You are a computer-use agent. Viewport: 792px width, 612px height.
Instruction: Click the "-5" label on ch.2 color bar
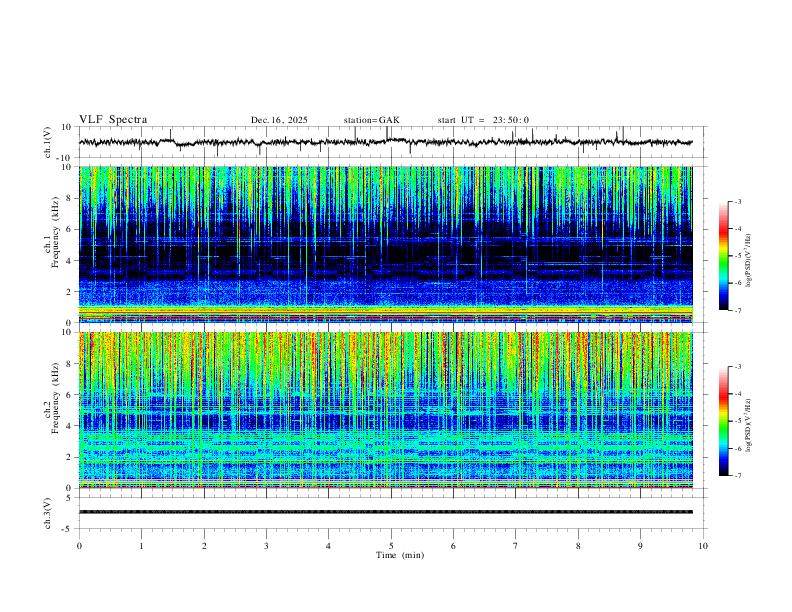tap(738, 421)
